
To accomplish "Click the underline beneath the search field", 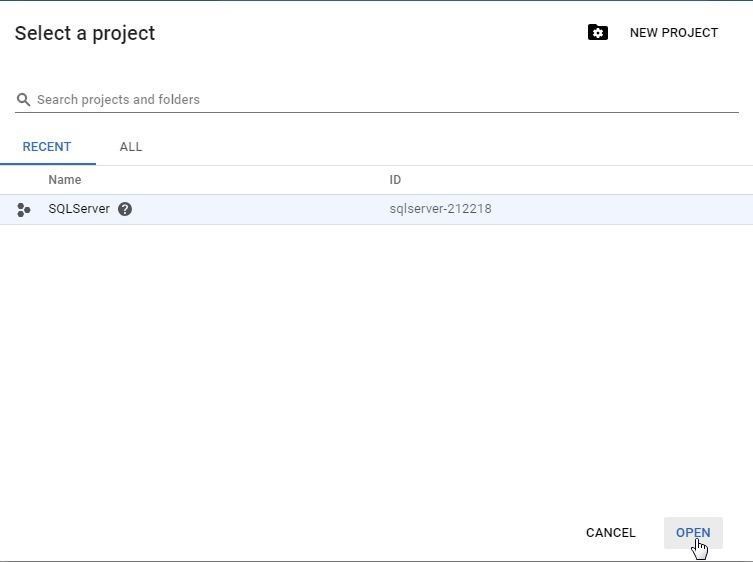I will point(376,112).
